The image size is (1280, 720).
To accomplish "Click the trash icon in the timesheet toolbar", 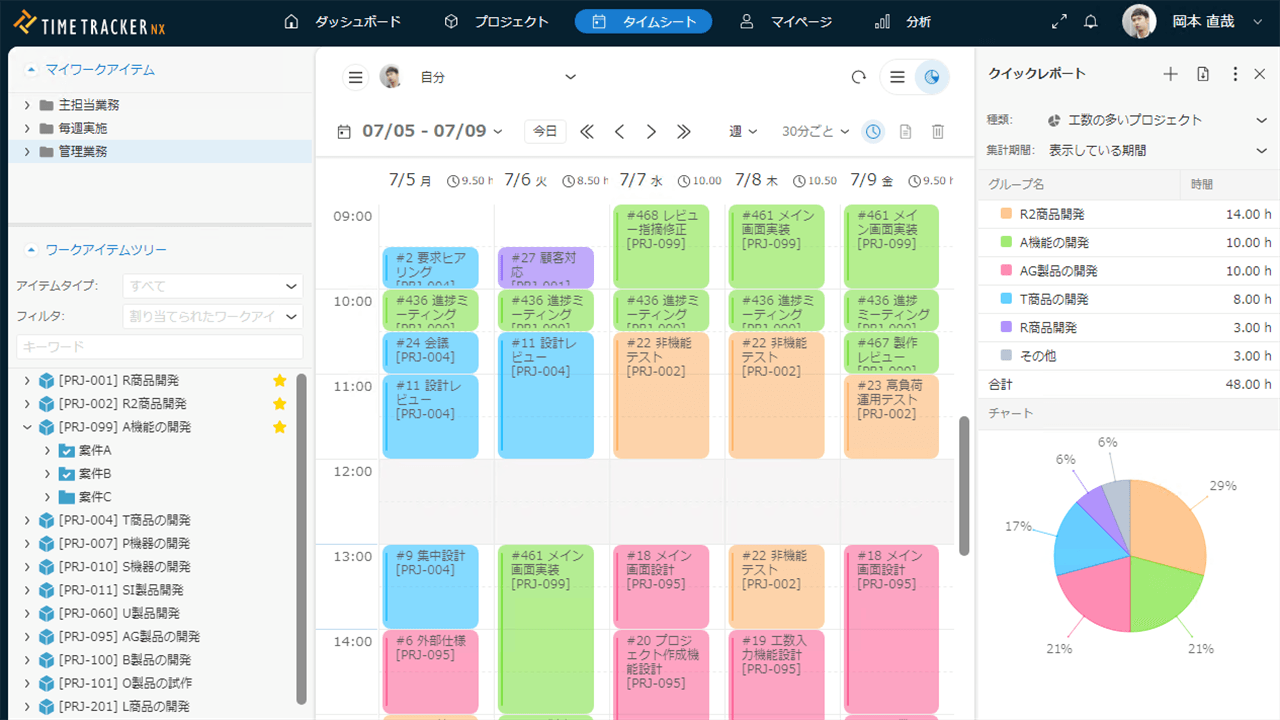I will point(936,131).
